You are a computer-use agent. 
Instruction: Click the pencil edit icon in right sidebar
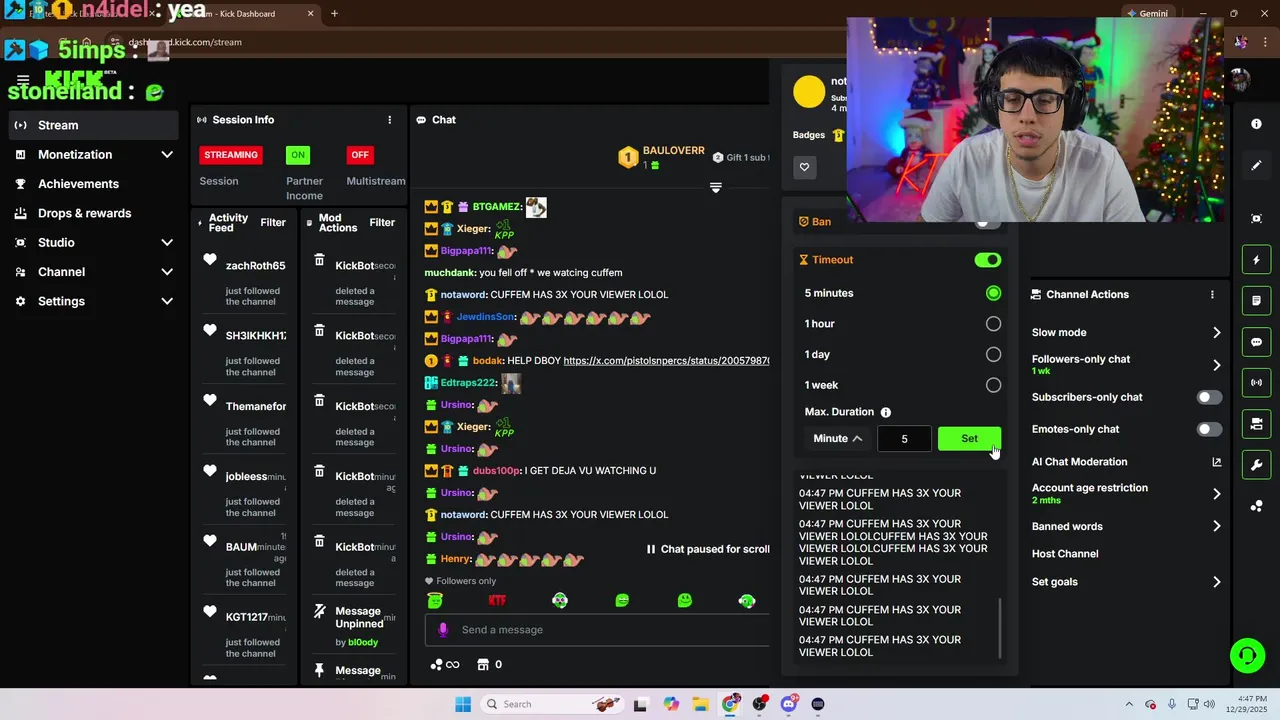point(1256,166)
